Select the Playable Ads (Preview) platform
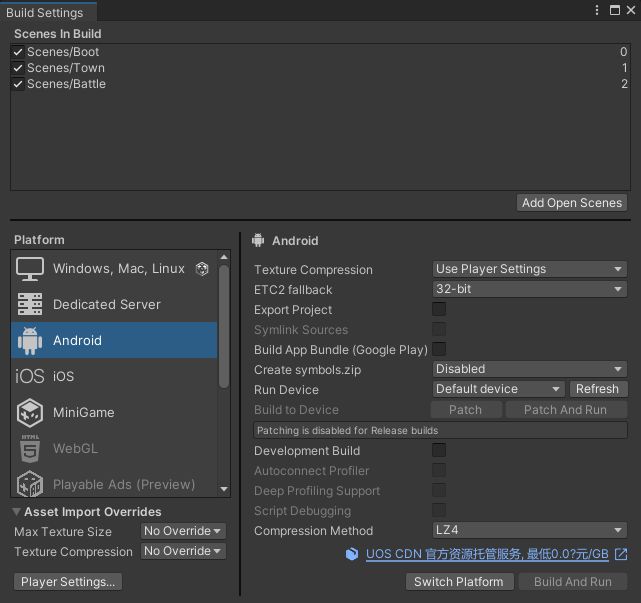 [x=114, y=484]
